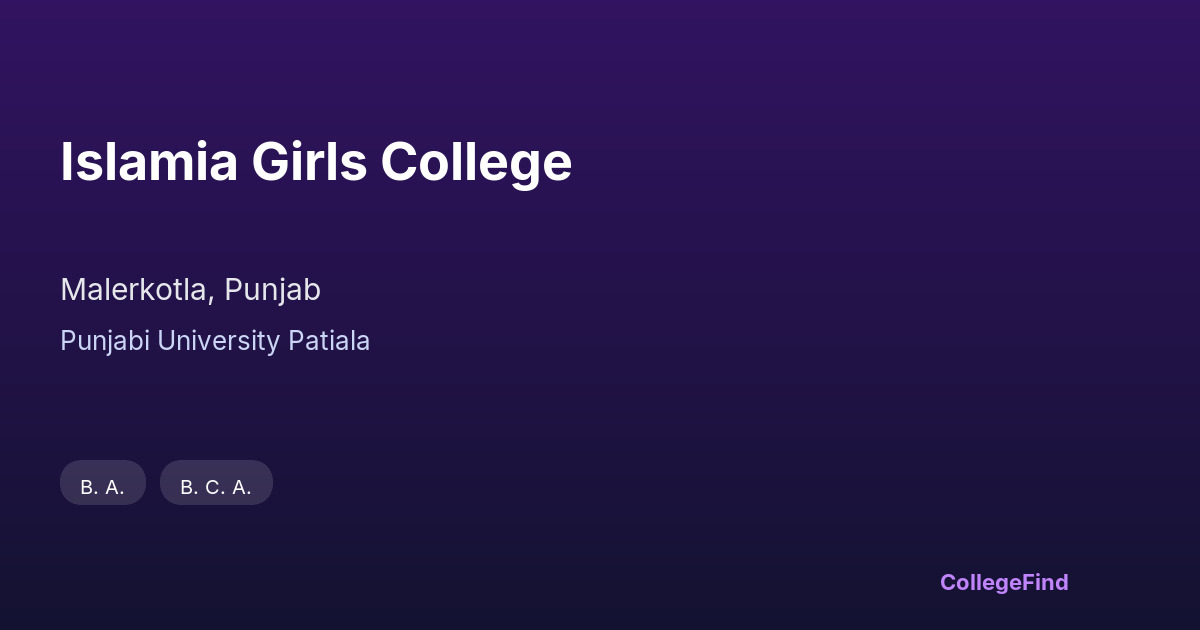Open the "Punjabi University Patiala" affiliation link
1200x630 pixels.
tap(215, 341)
